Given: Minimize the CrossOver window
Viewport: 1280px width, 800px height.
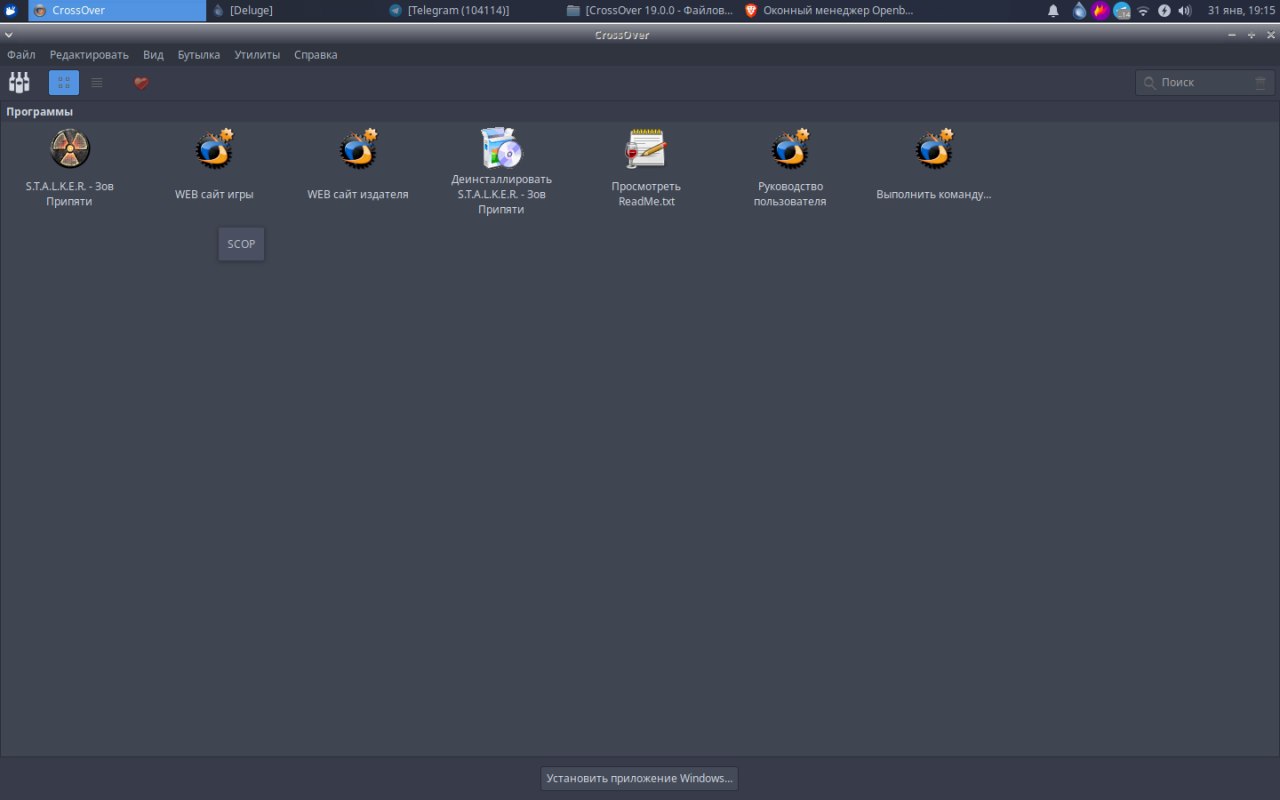Looking at the screenshot, I should coord(1232,35).
